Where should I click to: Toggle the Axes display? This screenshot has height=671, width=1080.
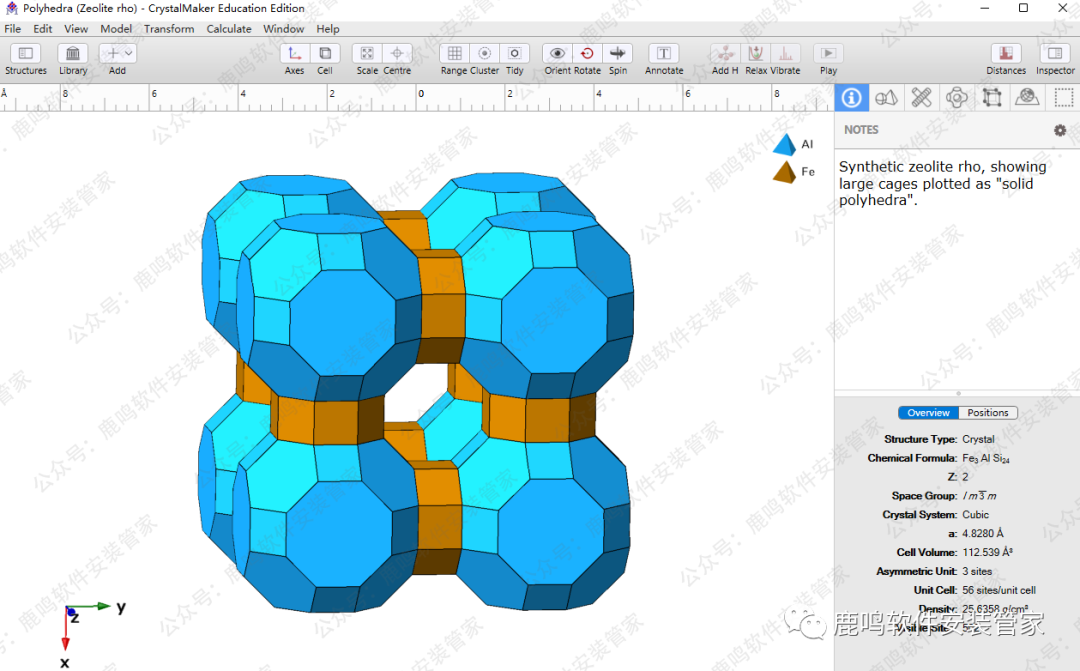(x=294, y=54)
